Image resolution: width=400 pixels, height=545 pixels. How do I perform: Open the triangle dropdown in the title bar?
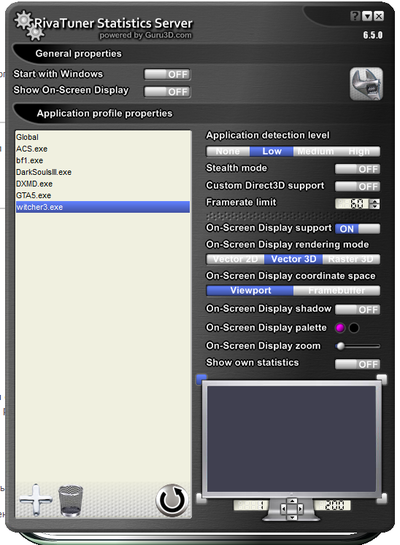coord(367,16)
